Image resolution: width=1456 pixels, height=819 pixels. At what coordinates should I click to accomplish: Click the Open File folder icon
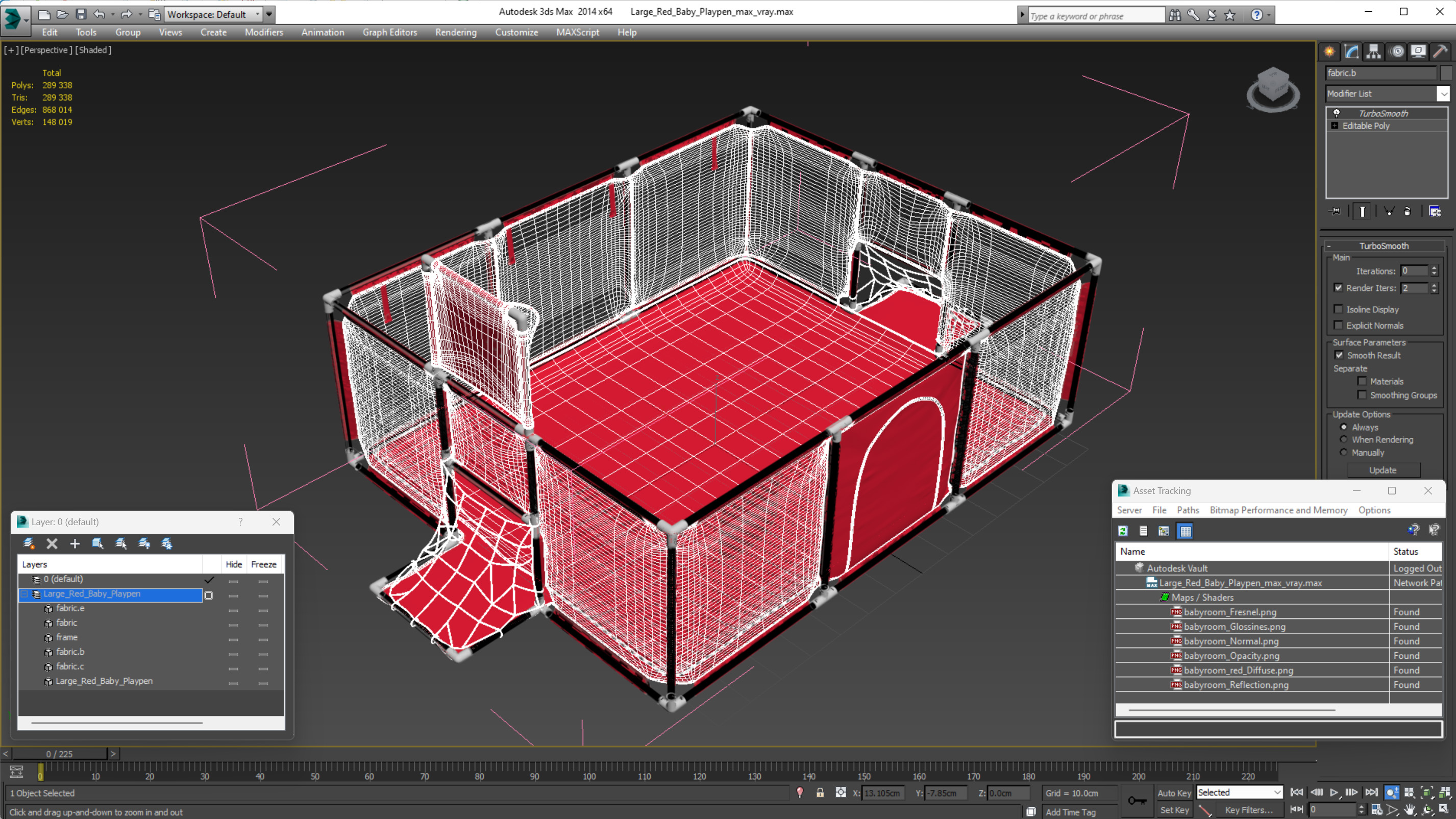[x=62, y=14]
